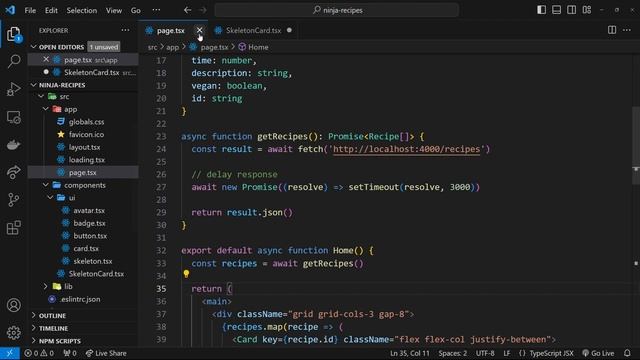Image resolution: width=640 pixels, height=360 pixels.
Task: Go forward using the right arrow
Action: pyautogui.click(x=202, y=10)
